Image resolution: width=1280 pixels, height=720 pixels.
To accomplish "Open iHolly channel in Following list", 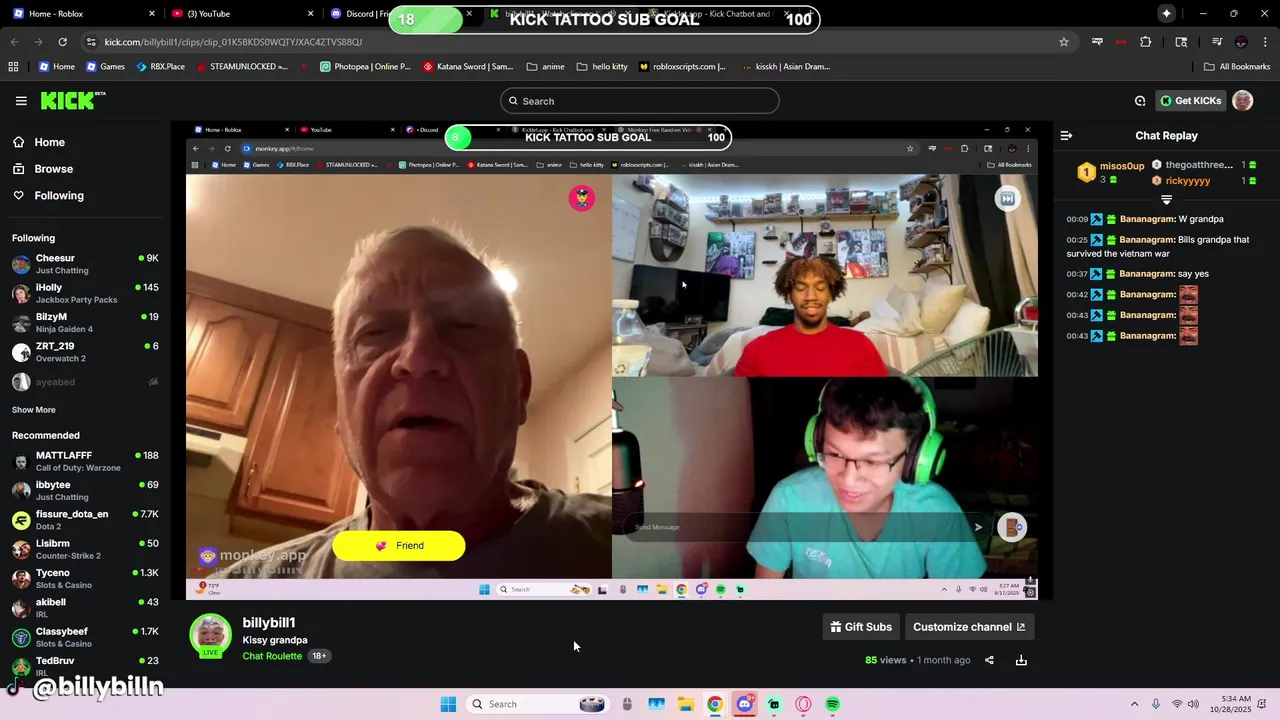I will tap(85, 293).
